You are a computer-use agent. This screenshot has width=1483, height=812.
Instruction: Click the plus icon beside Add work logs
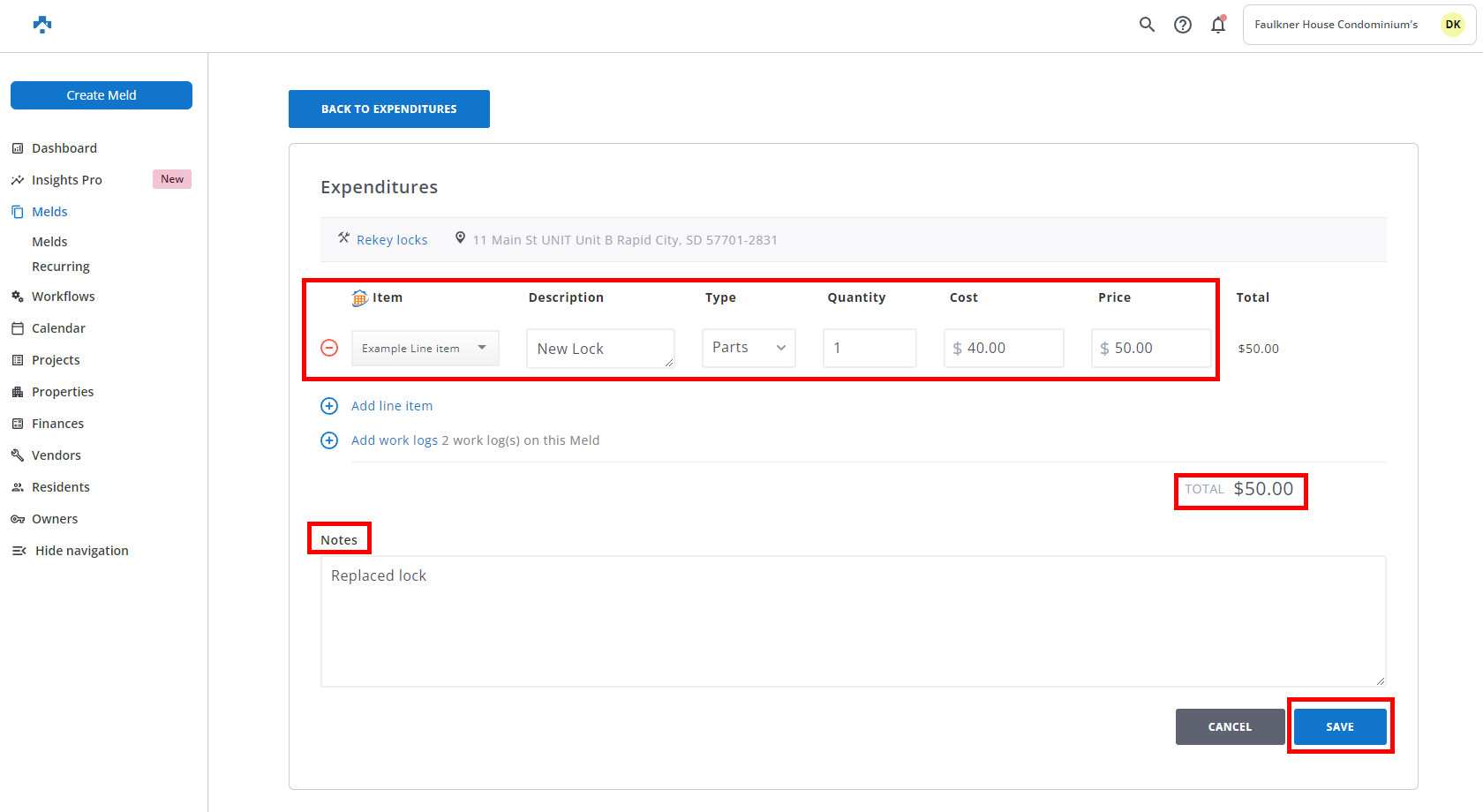pos(329,440)
